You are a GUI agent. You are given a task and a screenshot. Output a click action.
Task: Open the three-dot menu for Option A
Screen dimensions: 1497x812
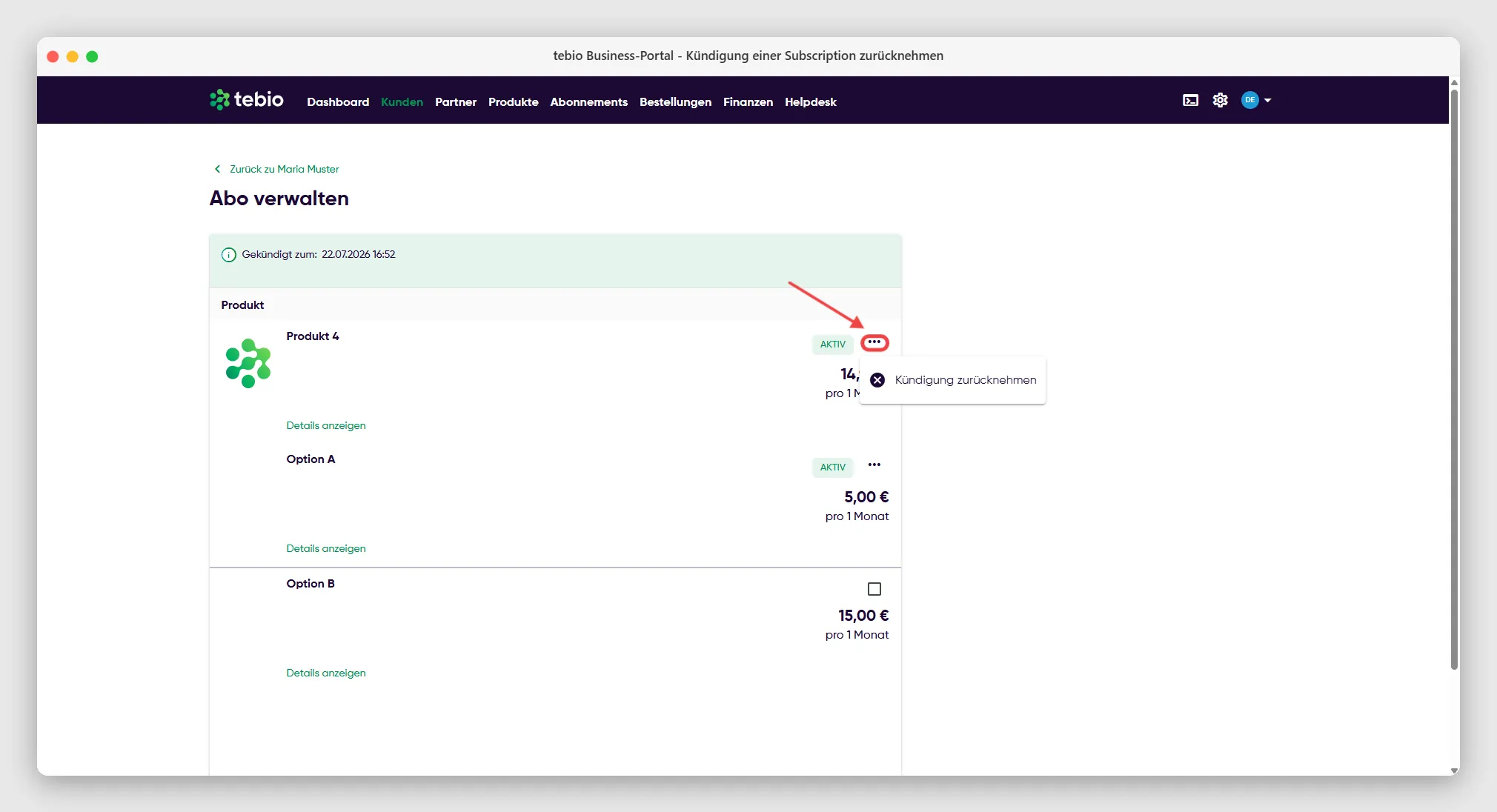click(x=874, y=465)
